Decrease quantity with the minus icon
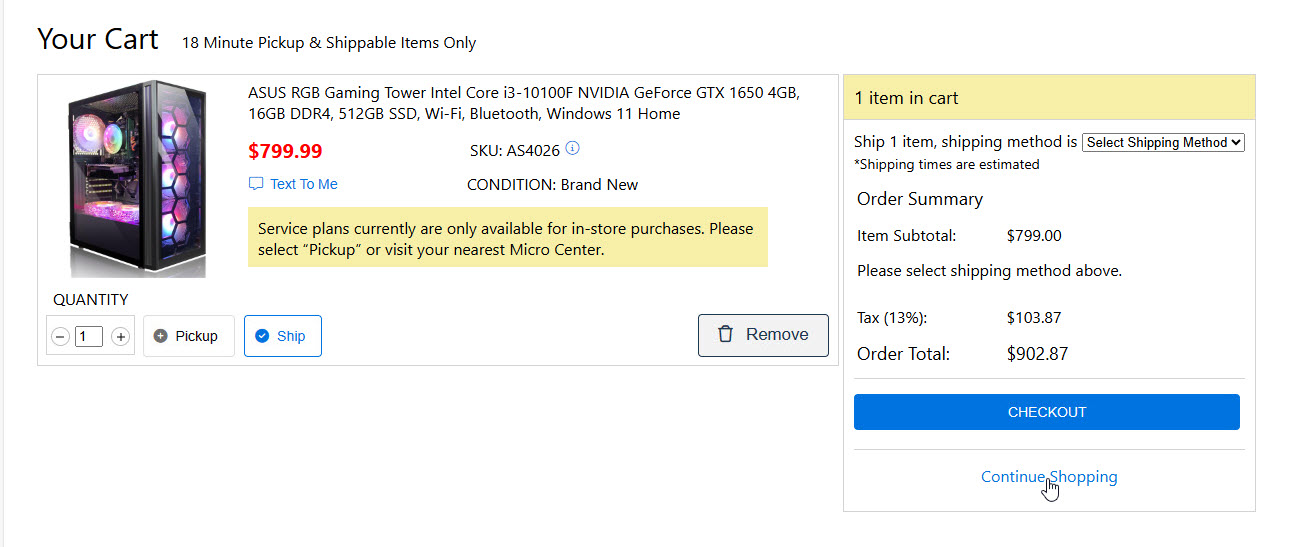Image resolution: width=1297 pixels, height=547 pixels. coord(60,337)
